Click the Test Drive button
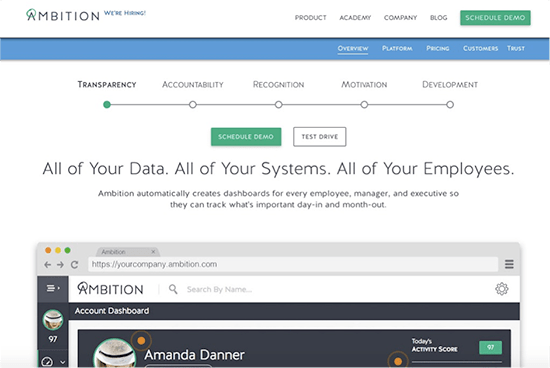Screen dimensions: 550x368 pos(320,136)
